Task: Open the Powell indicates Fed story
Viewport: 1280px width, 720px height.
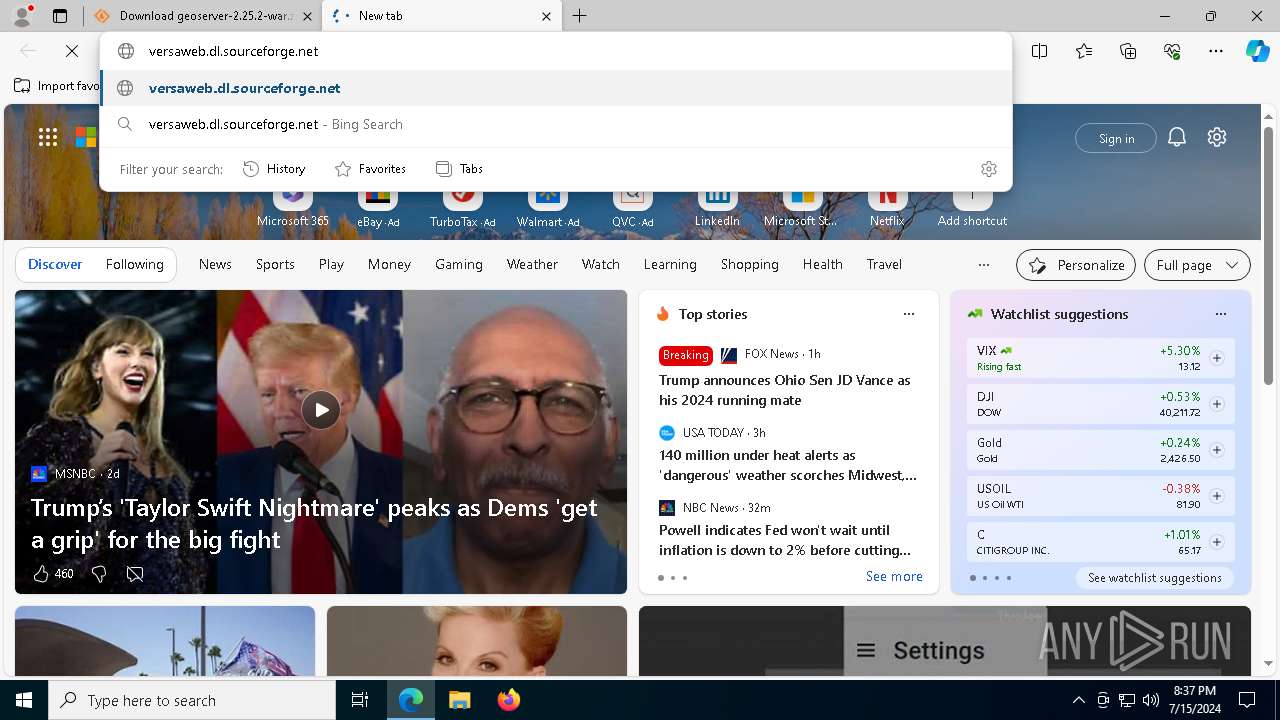Action: coord(785,540)
